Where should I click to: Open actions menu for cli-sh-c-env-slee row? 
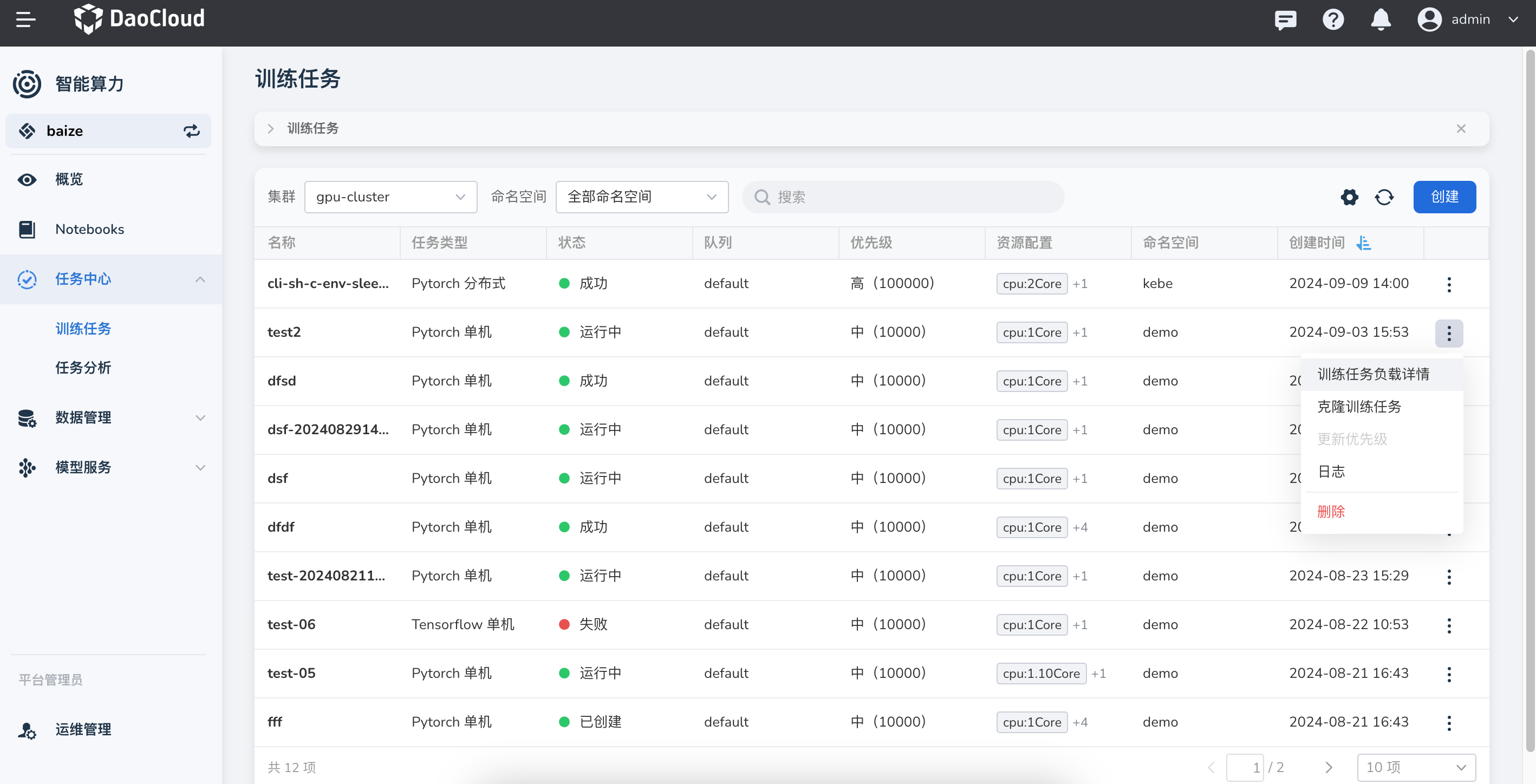click(x=1448, y=284)
